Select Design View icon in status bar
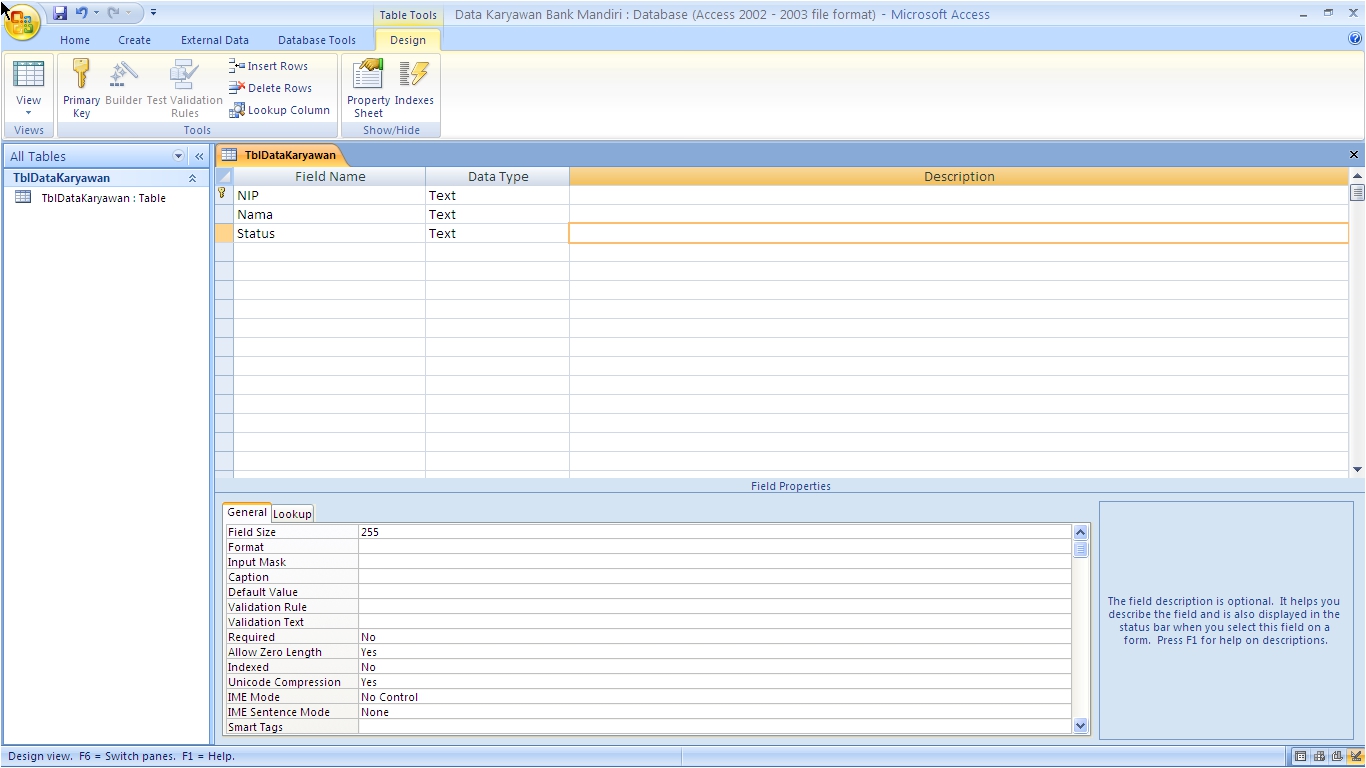The height and width of the screenshot is (768, 1366). pyautogui.click(x=1354, y=756)
